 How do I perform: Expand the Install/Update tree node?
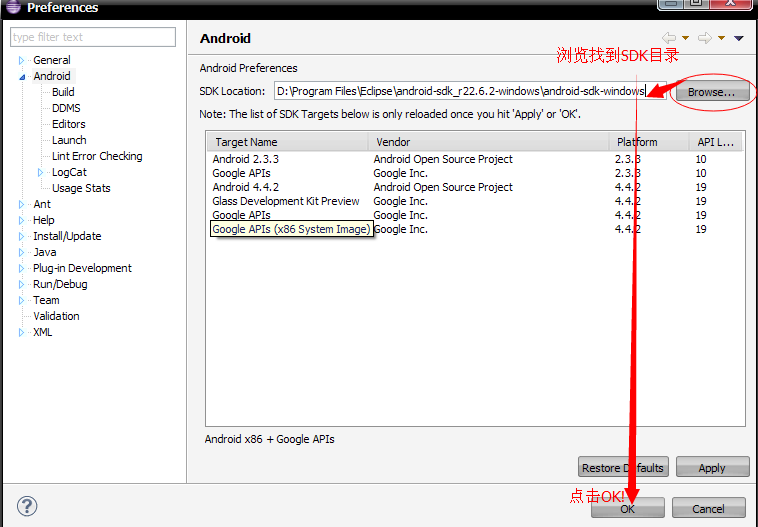(x=21, y=236)
